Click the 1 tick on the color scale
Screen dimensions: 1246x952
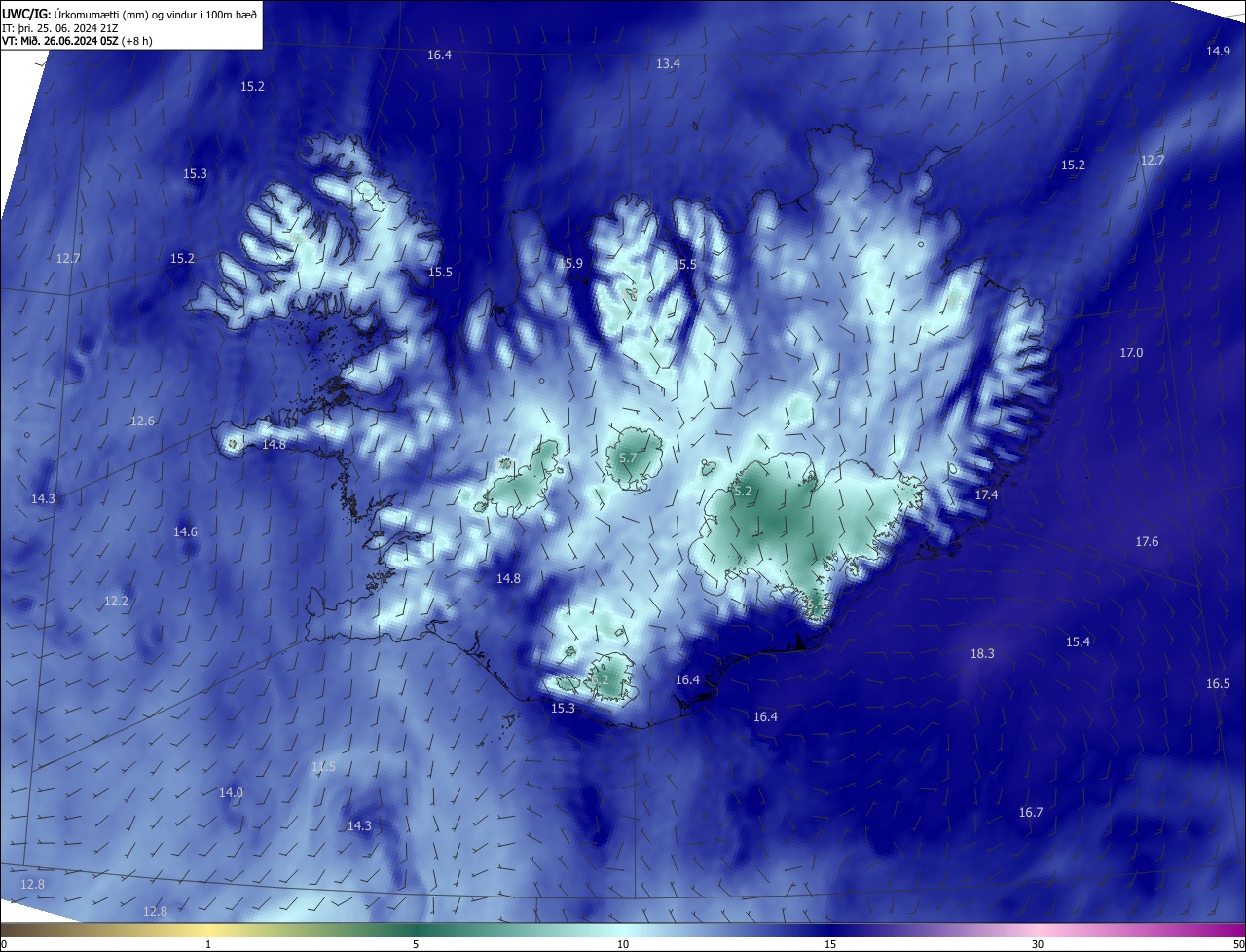point(208,944)
